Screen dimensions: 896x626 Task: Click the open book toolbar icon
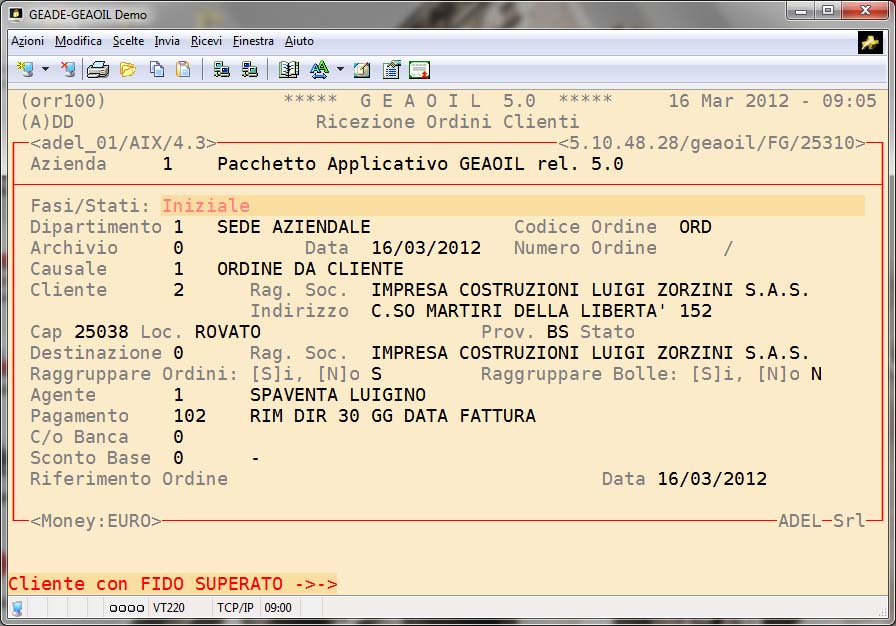[x=289, y=69]
